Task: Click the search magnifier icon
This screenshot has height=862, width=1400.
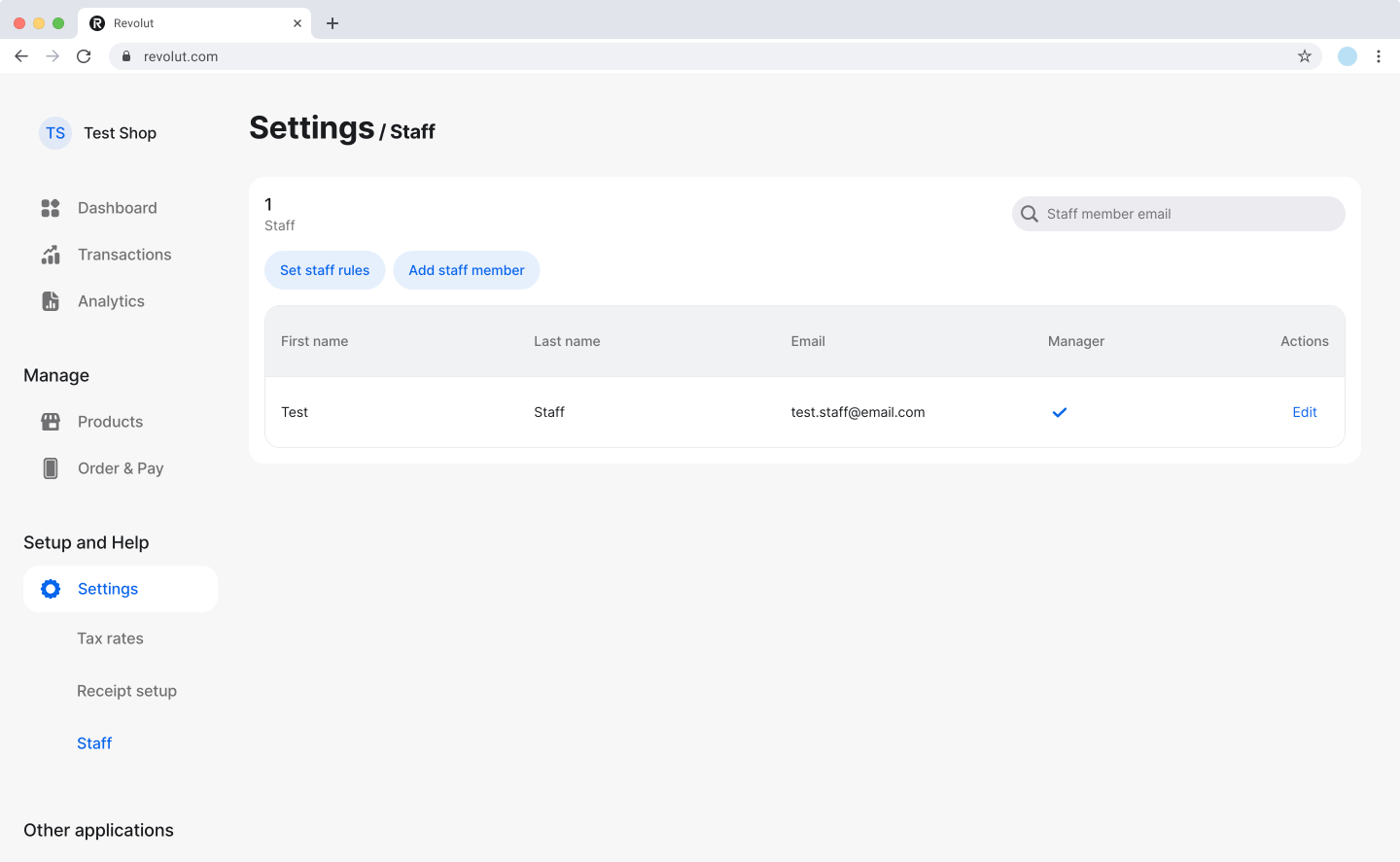Action: click(1030, 214)
